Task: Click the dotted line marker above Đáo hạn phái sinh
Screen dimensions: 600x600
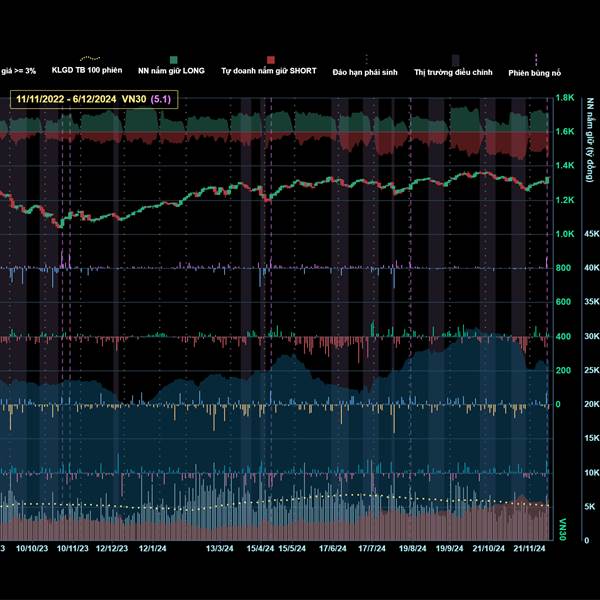Action: click(367, 60)
